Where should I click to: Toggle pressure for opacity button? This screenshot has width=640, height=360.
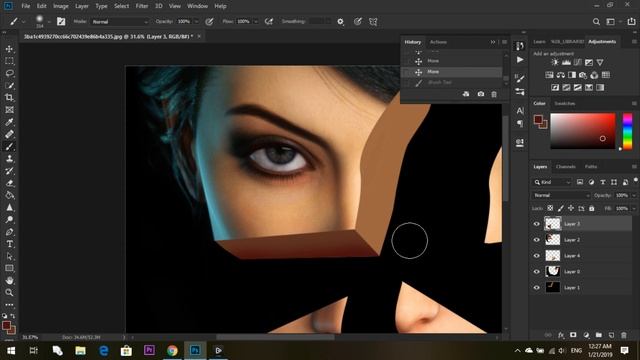pyautogui.click(x=209, y=22)
